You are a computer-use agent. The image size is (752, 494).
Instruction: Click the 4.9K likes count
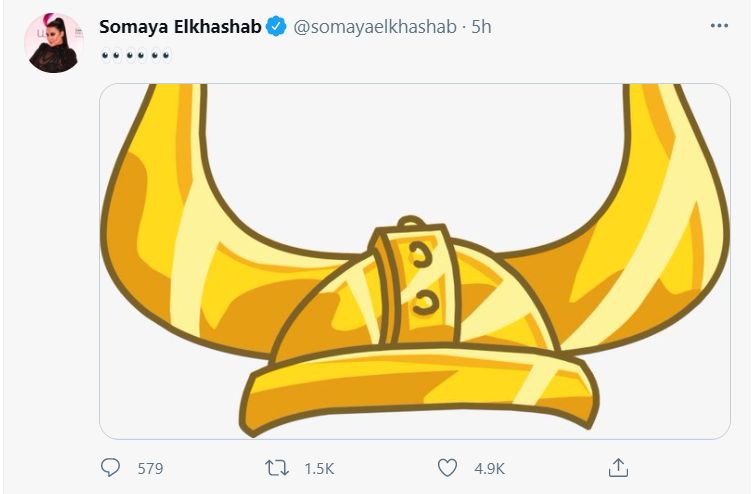(x=489, y=468)
